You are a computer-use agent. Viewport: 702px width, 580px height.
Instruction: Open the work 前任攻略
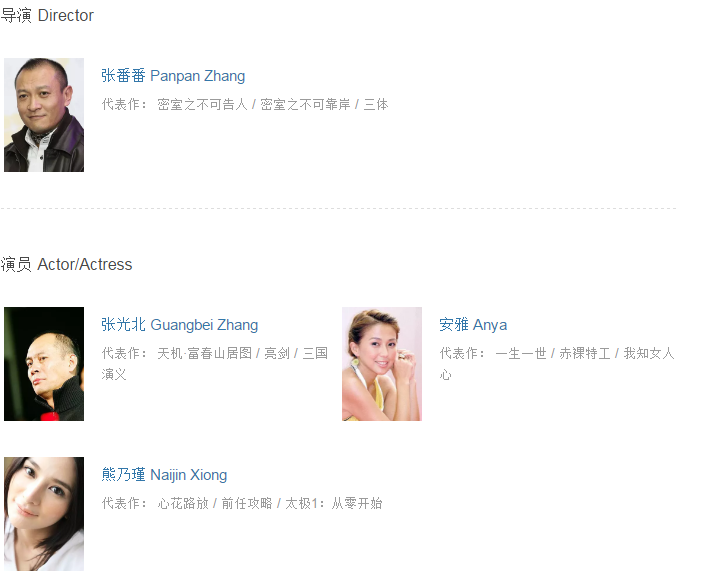(247, 503)
